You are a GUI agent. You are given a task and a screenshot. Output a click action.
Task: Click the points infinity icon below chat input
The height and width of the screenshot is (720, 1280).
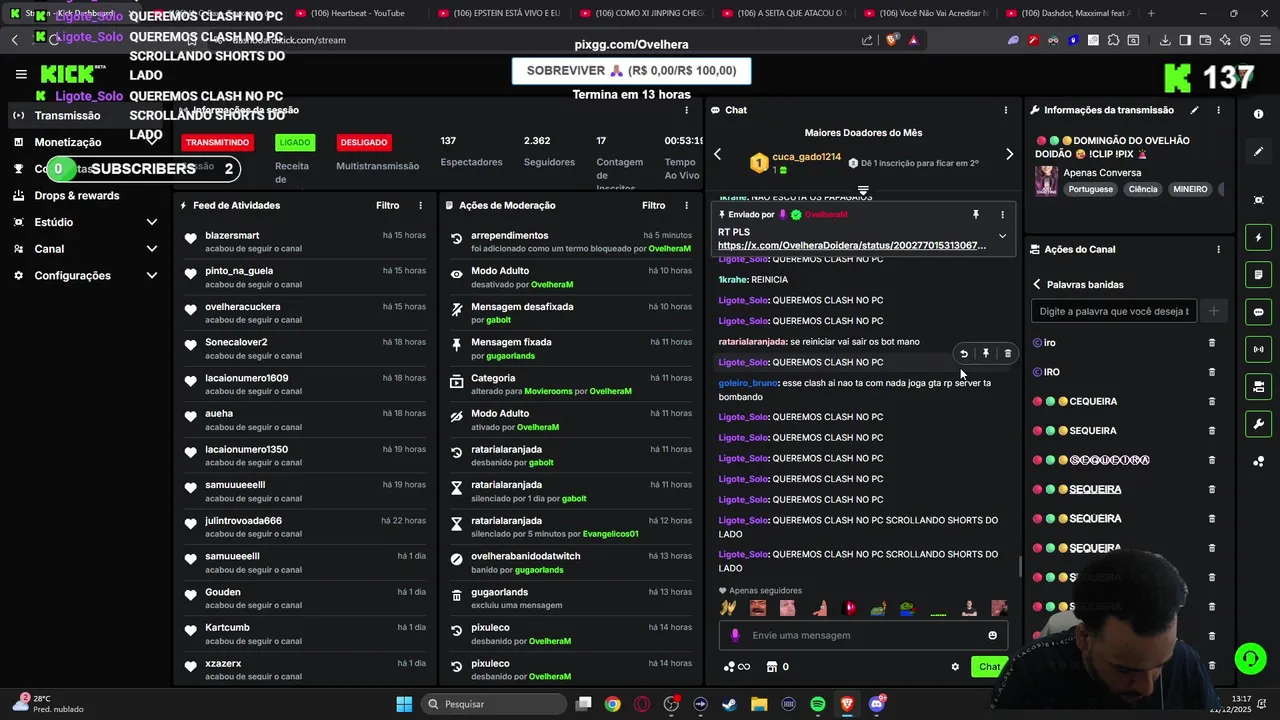coord(736,667)
